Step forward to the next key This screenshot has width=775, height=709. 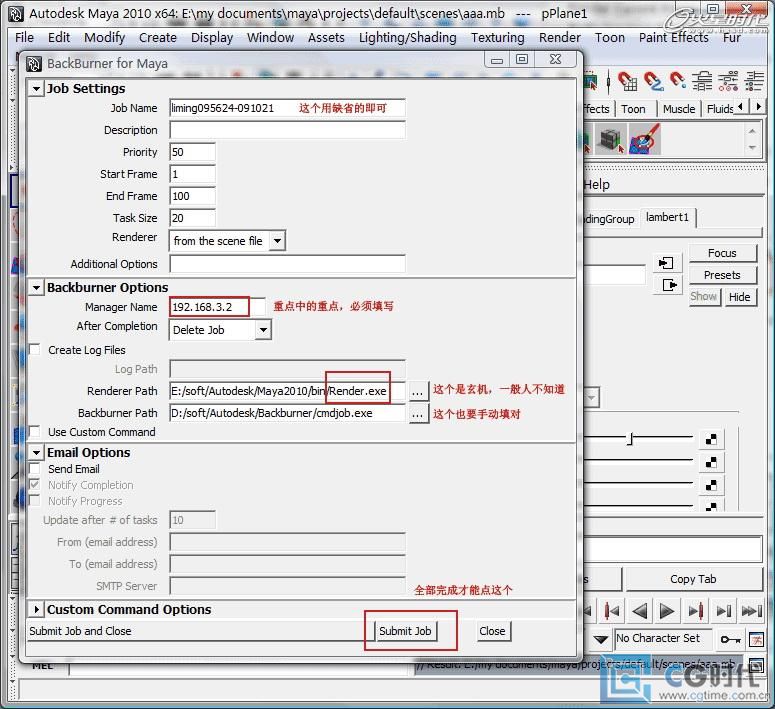[695, 611]
